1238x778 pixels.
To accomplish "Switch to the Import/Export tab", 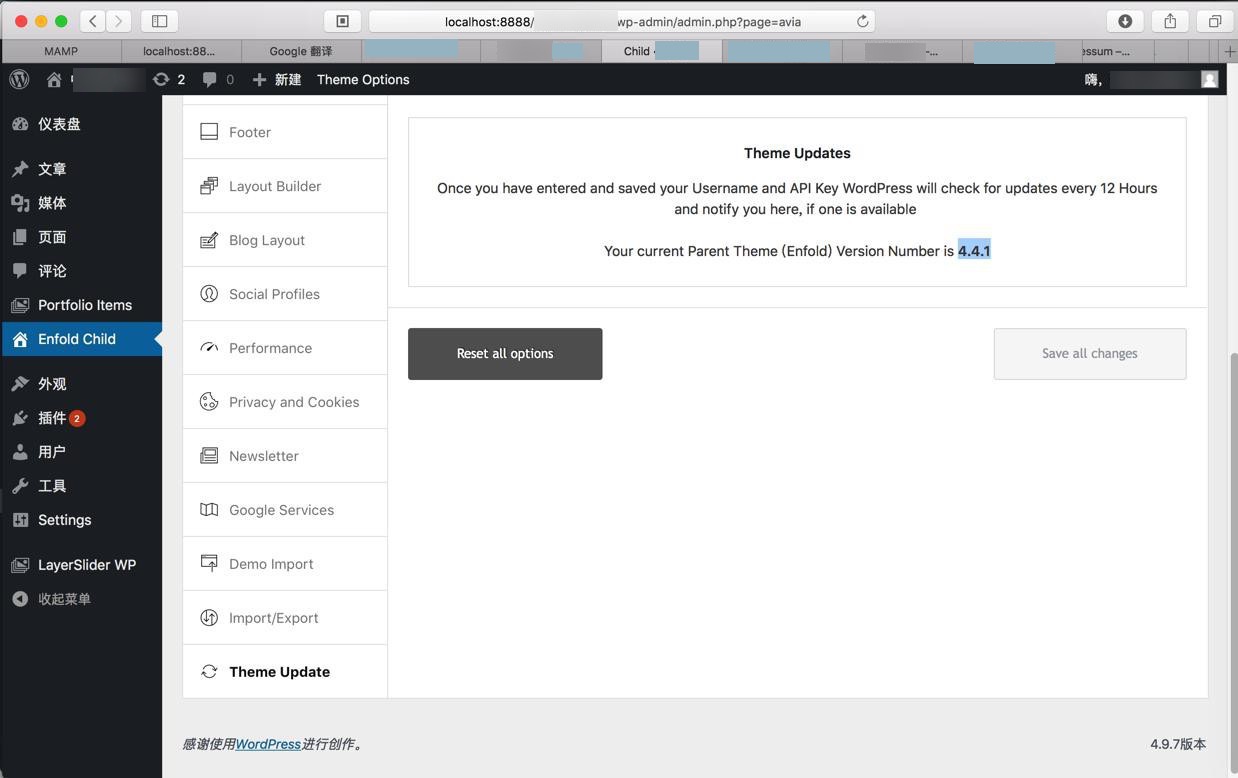I will [x=285, y=618].
